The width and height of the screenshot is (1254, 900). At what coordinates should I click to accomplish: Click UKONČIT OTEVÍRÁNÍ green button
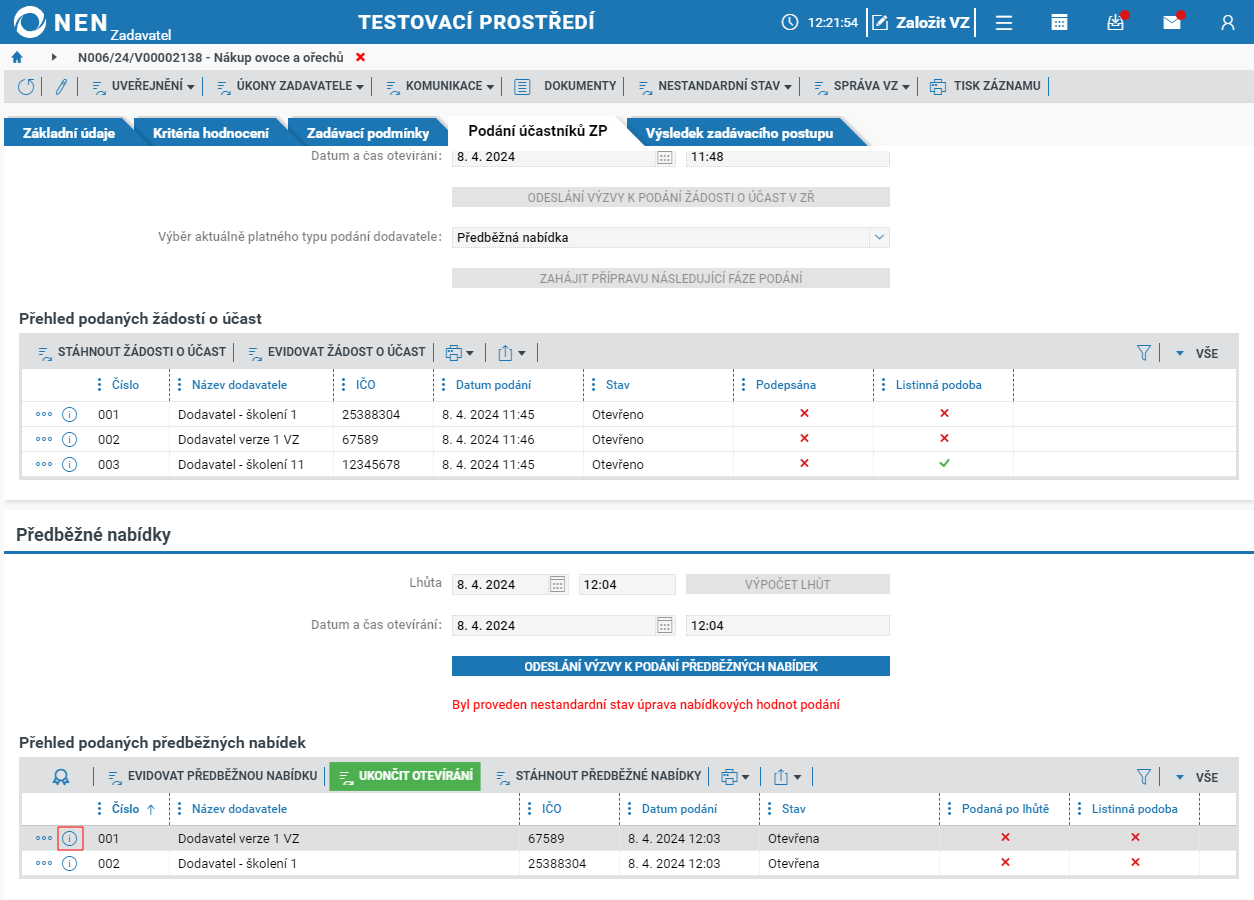(405, 776)
